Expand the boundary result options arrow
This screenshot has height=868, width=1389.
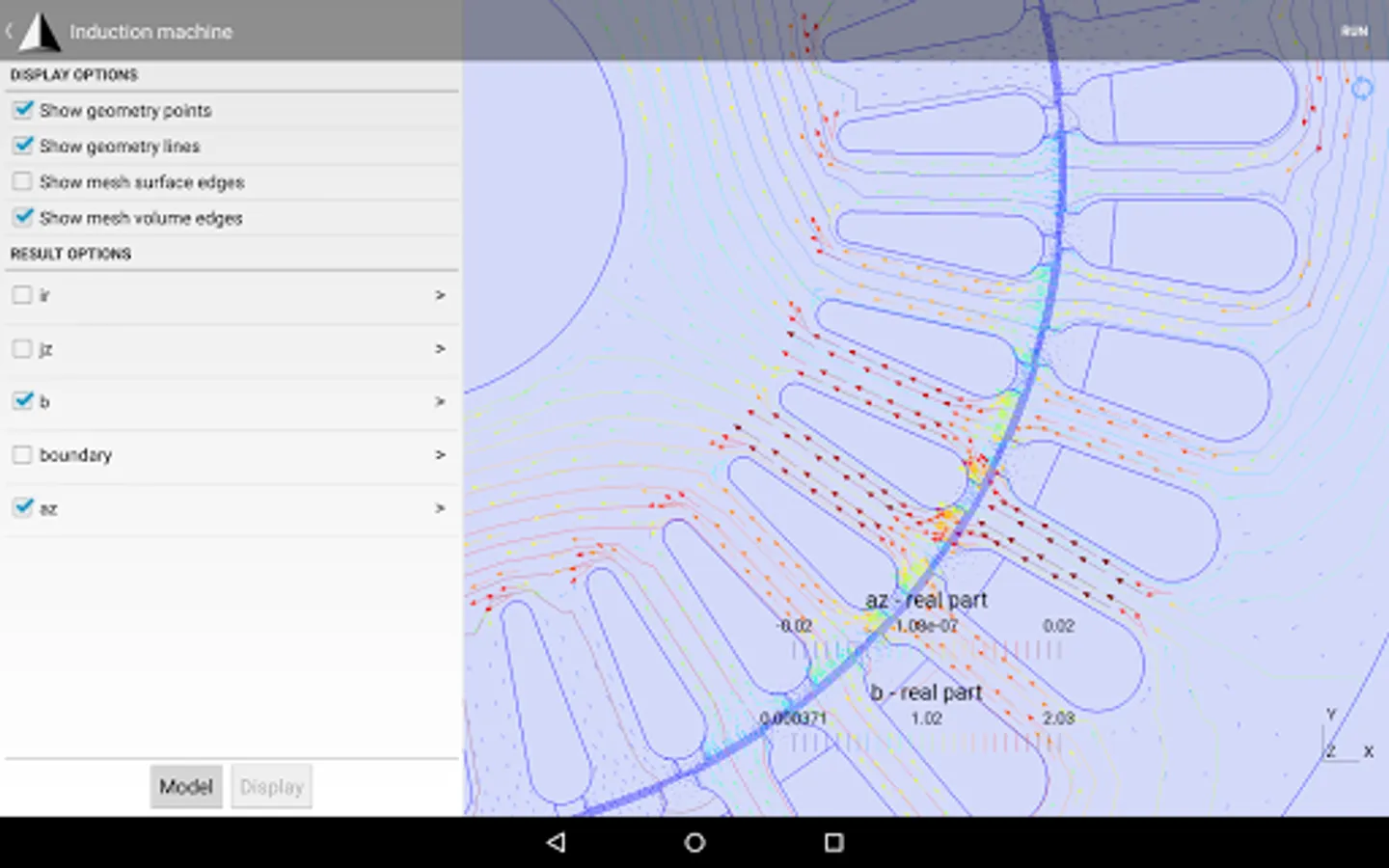point(440,454)
